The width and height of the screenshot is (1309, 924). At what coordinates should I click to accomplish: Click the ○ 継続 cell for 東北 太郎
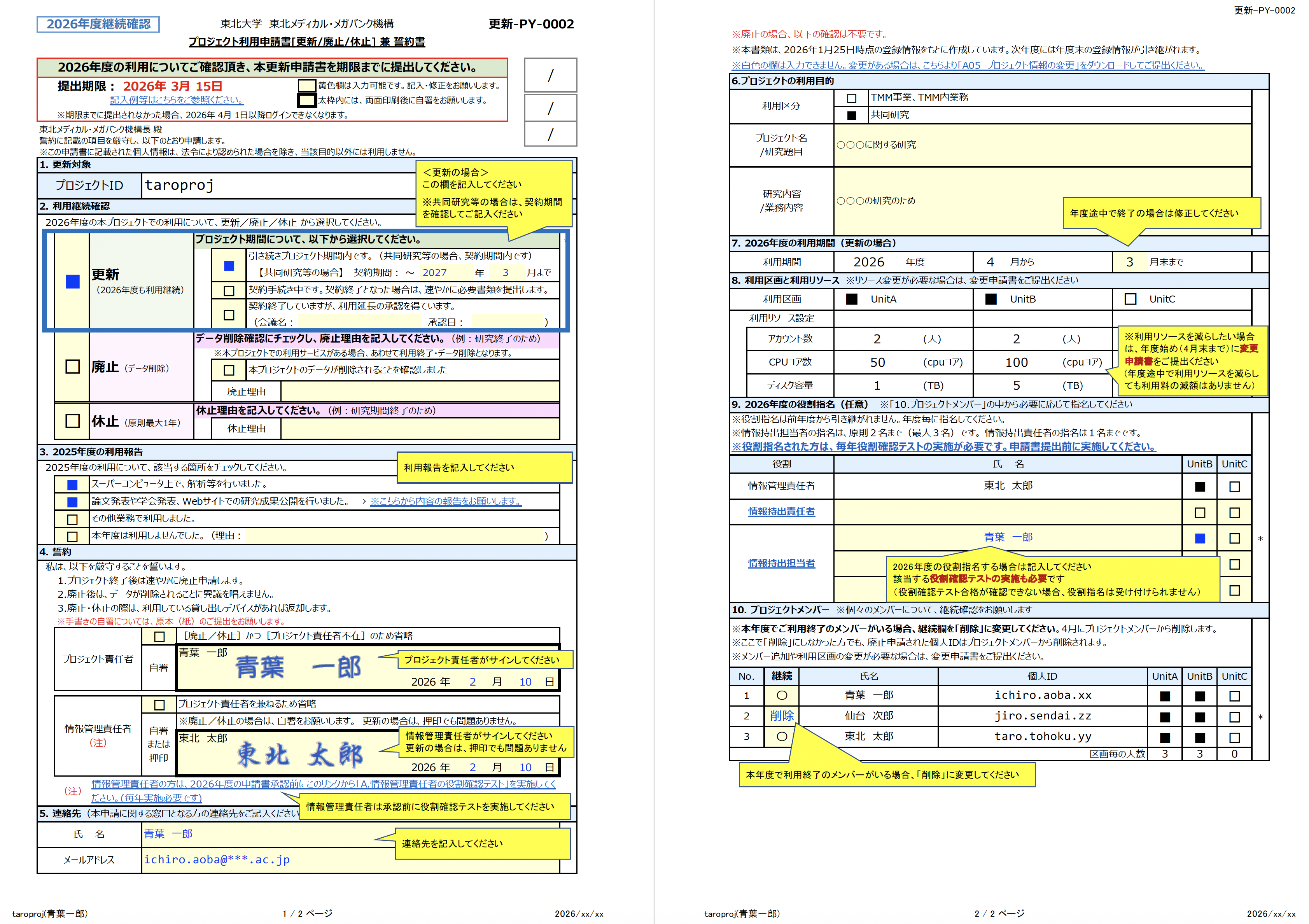(x=781, y=737)
